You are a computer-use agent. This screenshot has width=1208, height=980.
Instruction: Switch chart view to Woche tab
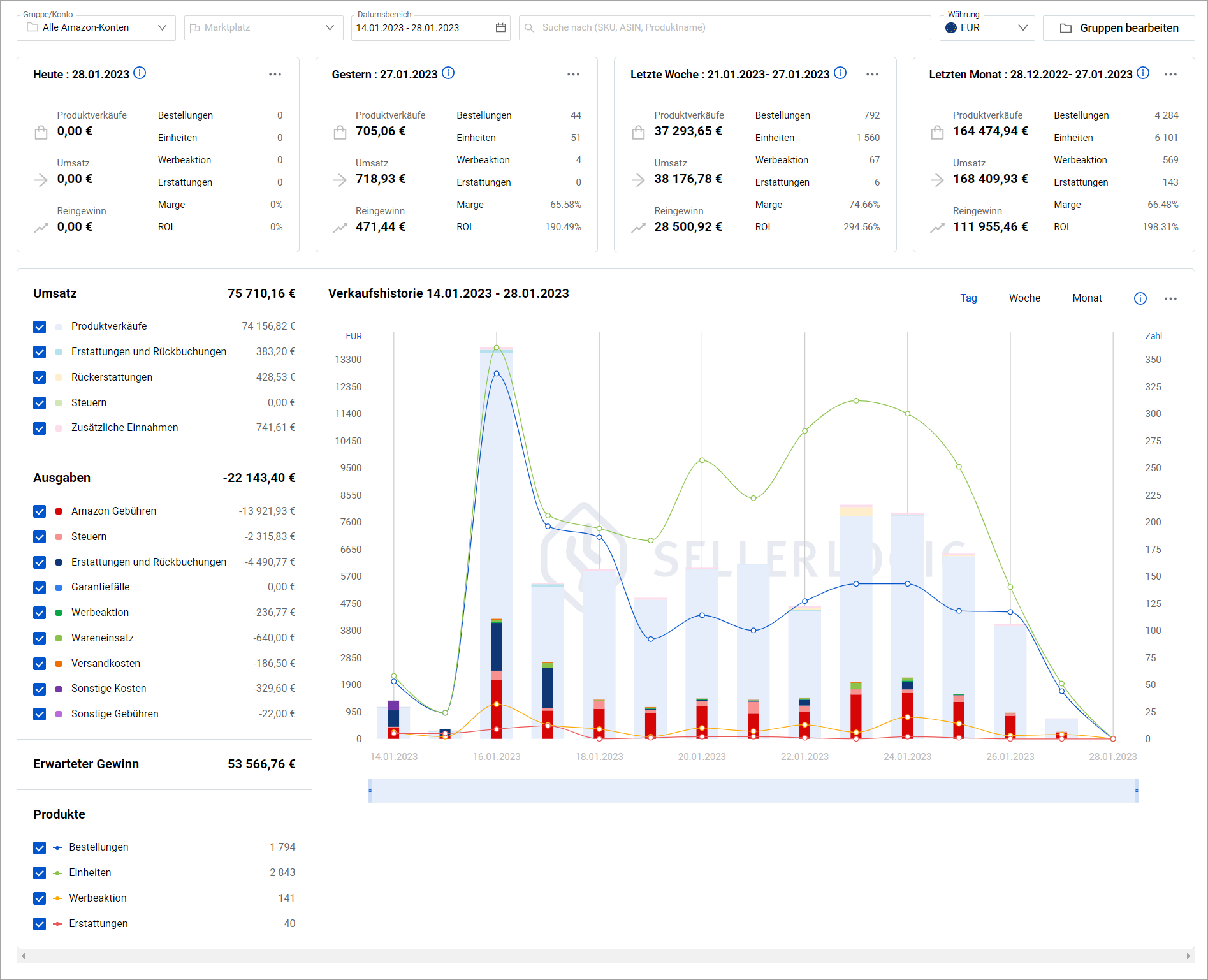[x=1024, y=298]
